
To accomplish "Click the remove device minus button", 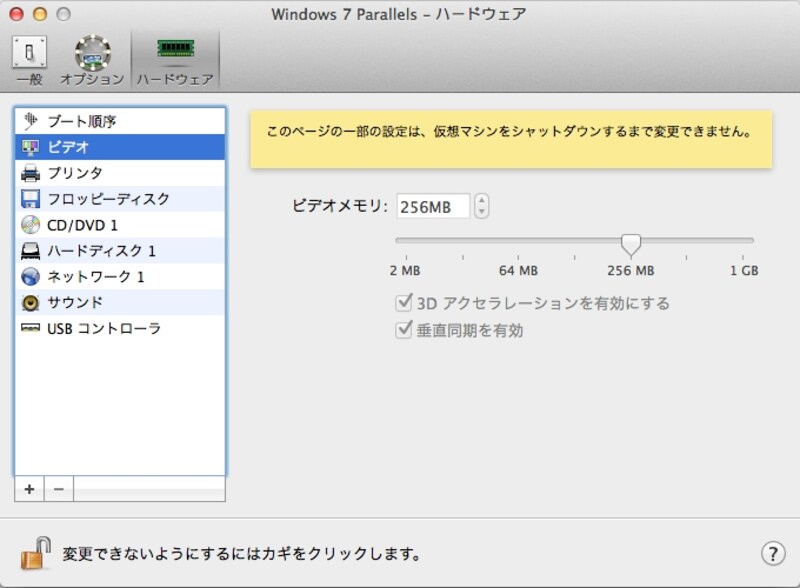I will 58,489.
